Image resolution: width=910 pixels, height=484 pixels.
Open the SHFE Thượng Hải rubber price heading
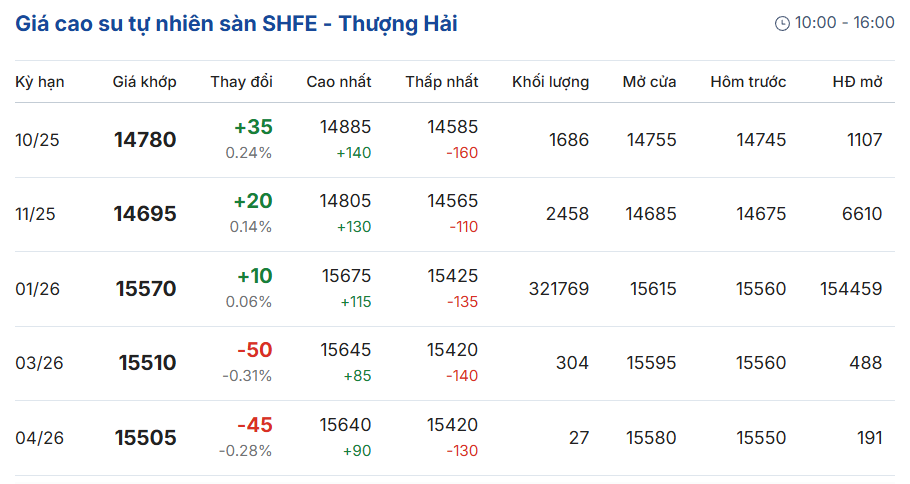236,24
